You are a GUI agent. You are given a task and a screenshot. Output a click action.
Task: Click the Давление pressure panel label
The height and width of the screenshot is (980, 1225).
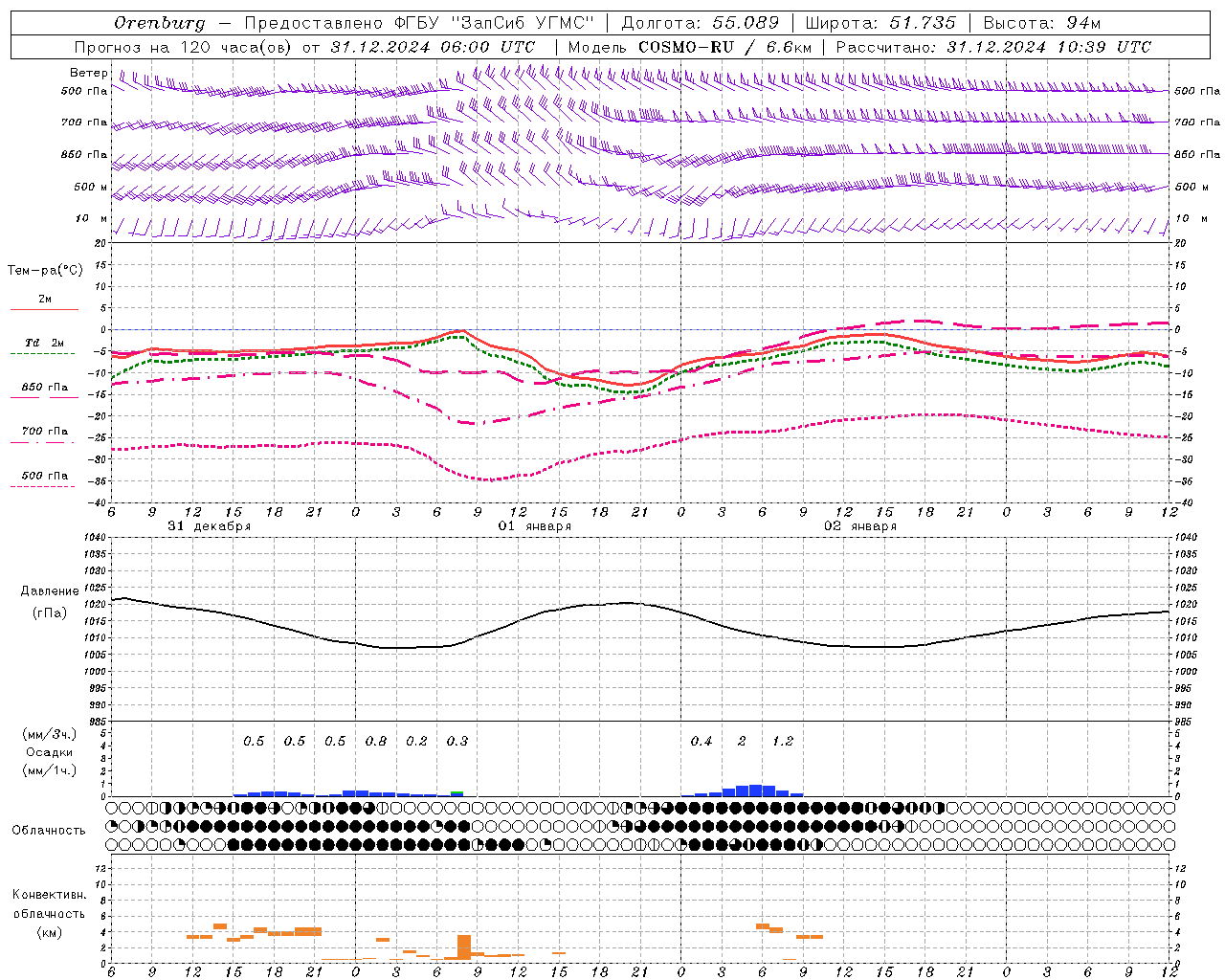pos(50,591)
